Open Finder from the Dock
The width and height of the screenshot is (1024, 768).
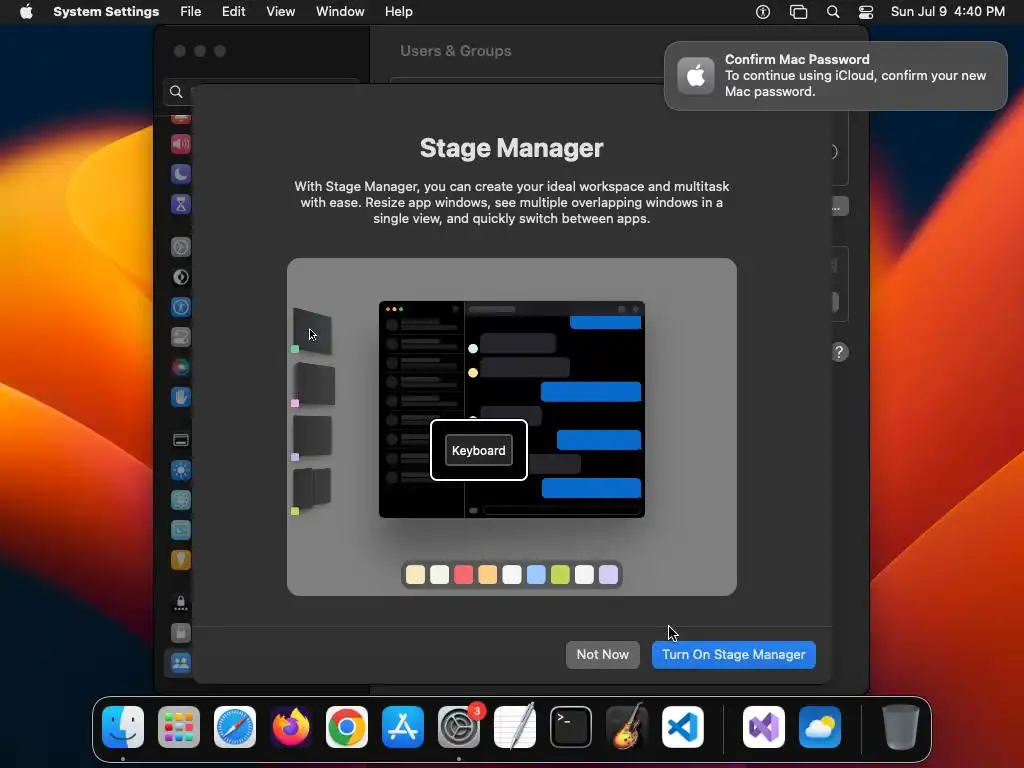click(x=123, y=727)
